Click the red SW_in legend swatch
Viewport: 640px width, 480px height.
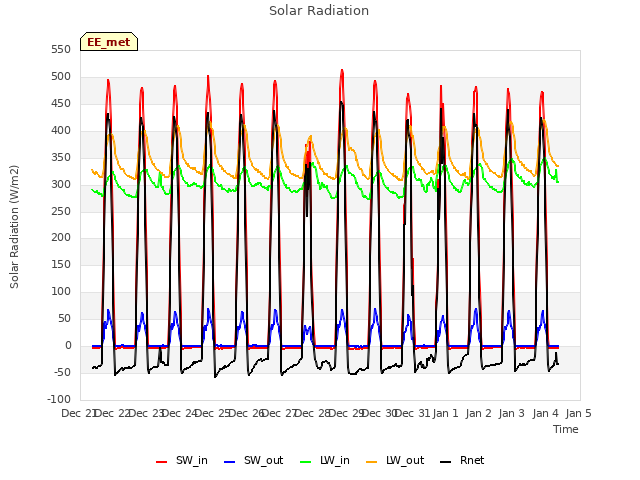[162, 462]
